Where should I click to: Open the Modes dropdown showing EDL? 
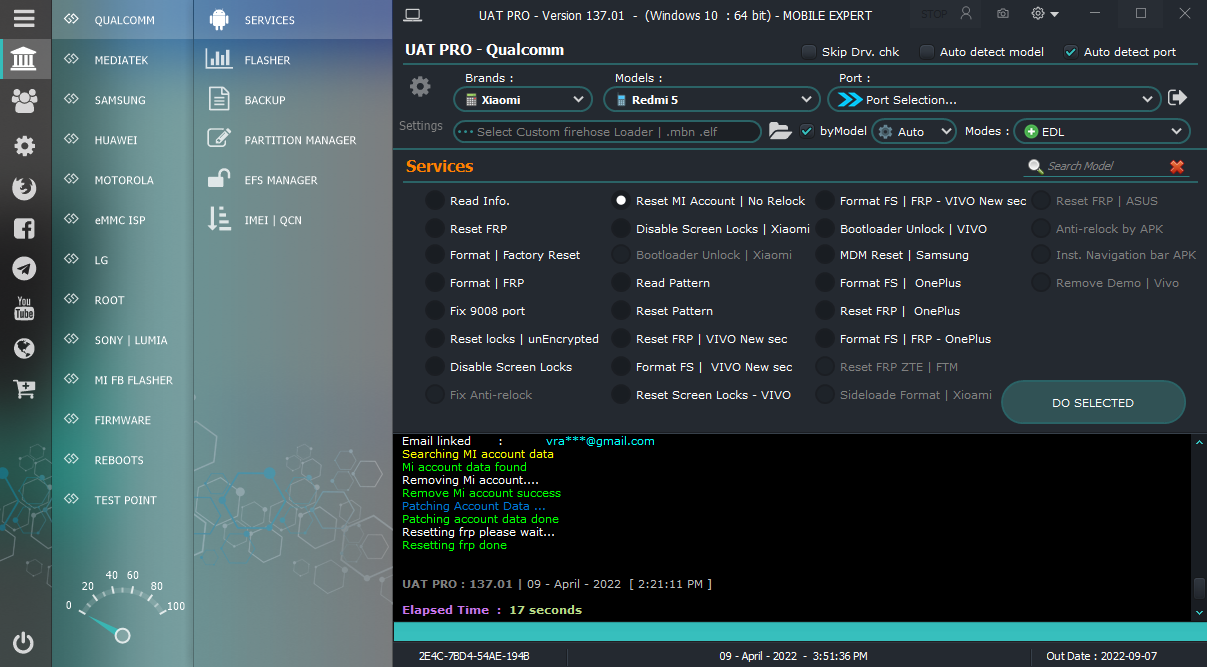click(x=1102, y=131)
